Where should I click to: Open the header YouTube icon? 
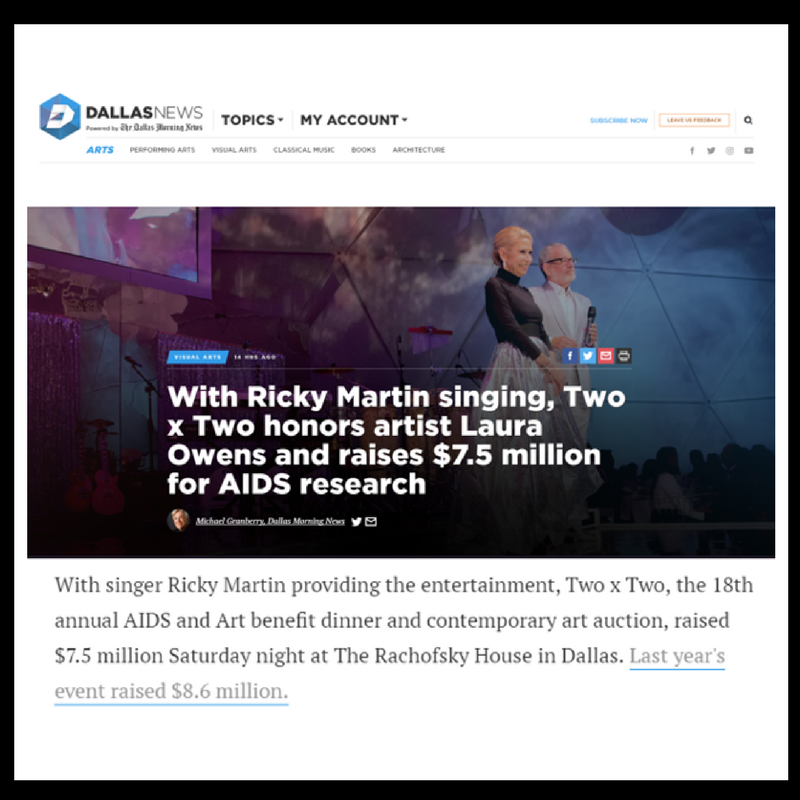coord(748,151)
